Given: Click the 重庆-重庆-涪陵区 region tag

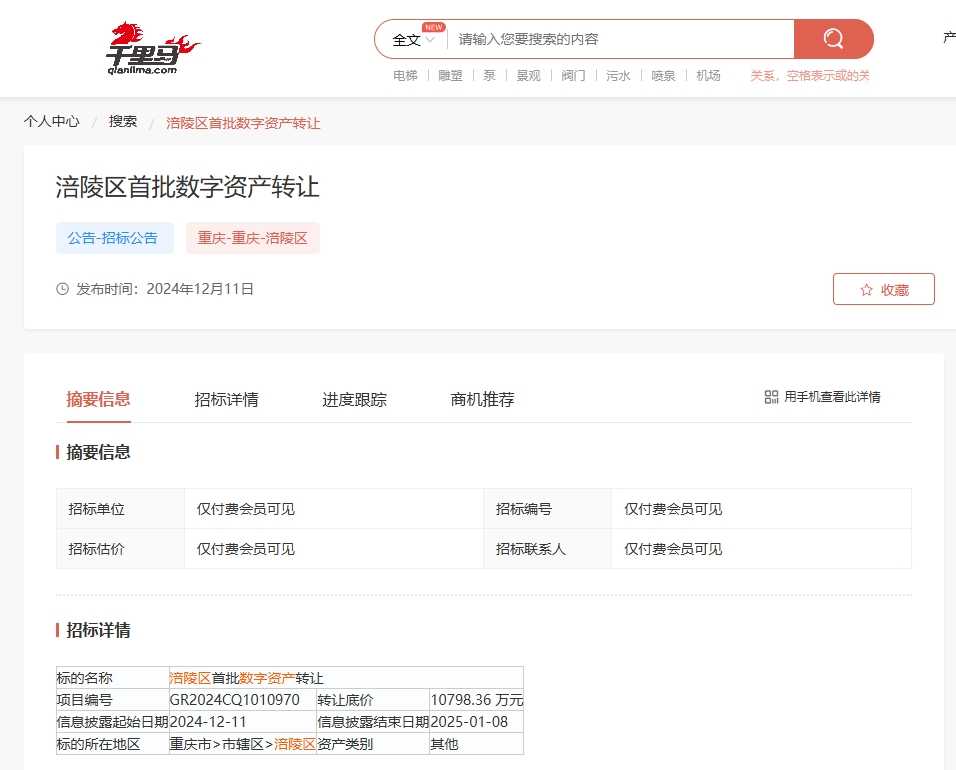Looking at the screenshot, I should click(x=252, y=238).
